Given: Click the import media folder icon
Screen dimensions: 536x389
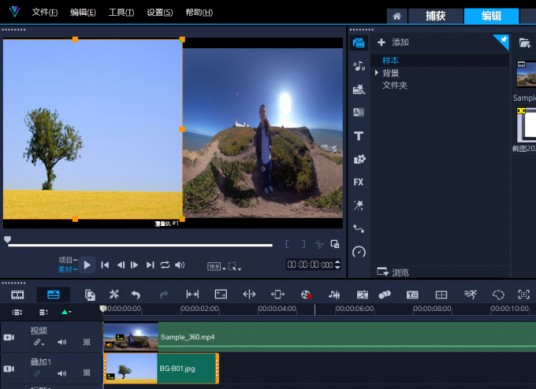Looking at the screenshot, I should coord(524,43).
